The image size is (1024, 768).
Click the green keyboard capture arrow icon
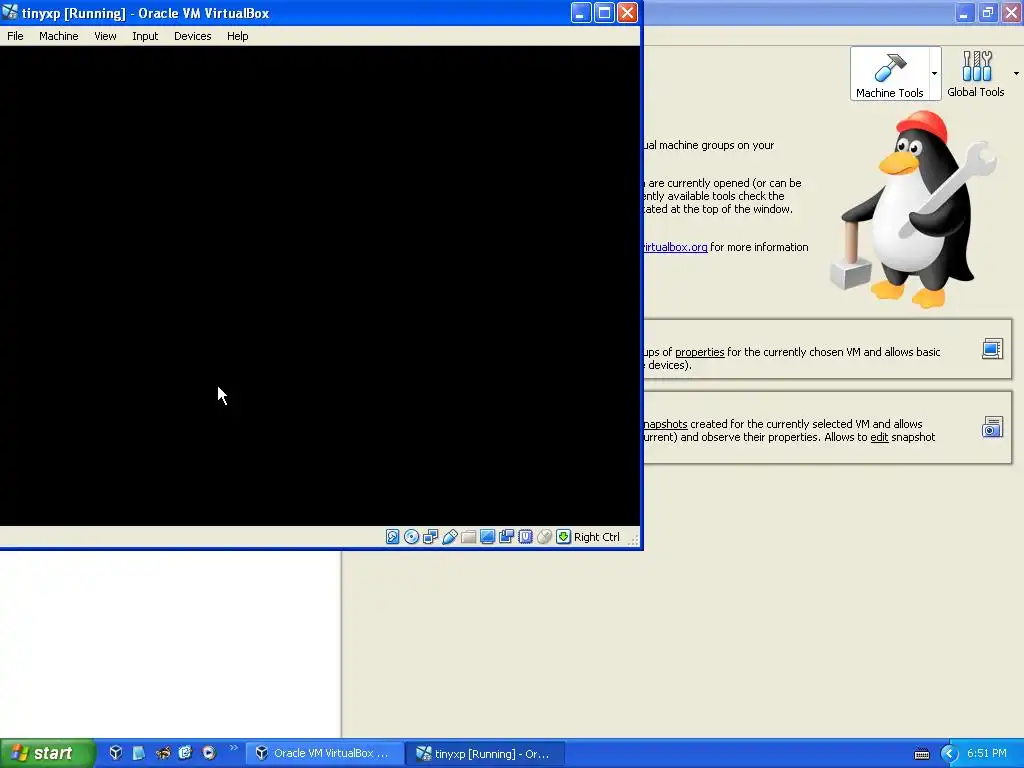[x=563, y=537]
